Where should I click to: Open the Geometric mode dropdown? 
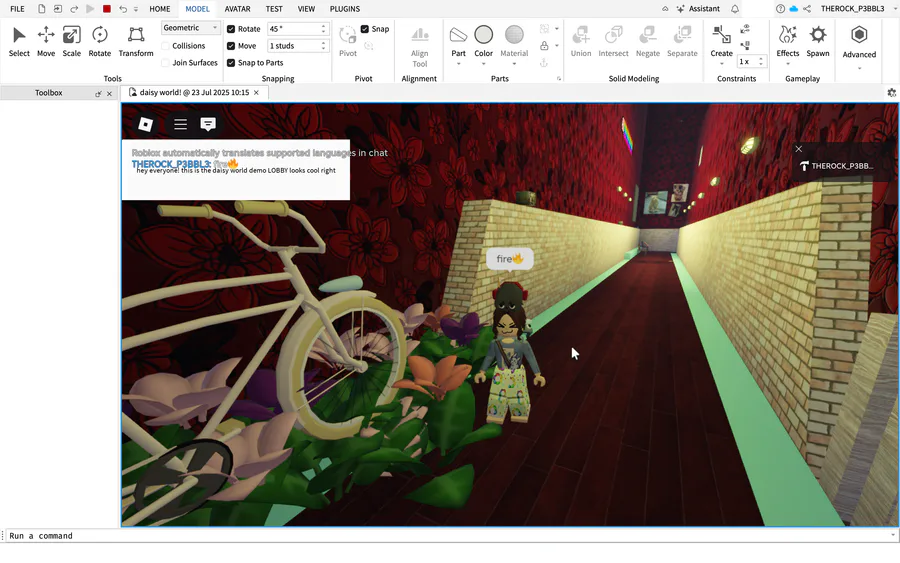pyautogui.click(x=190, y=28)
